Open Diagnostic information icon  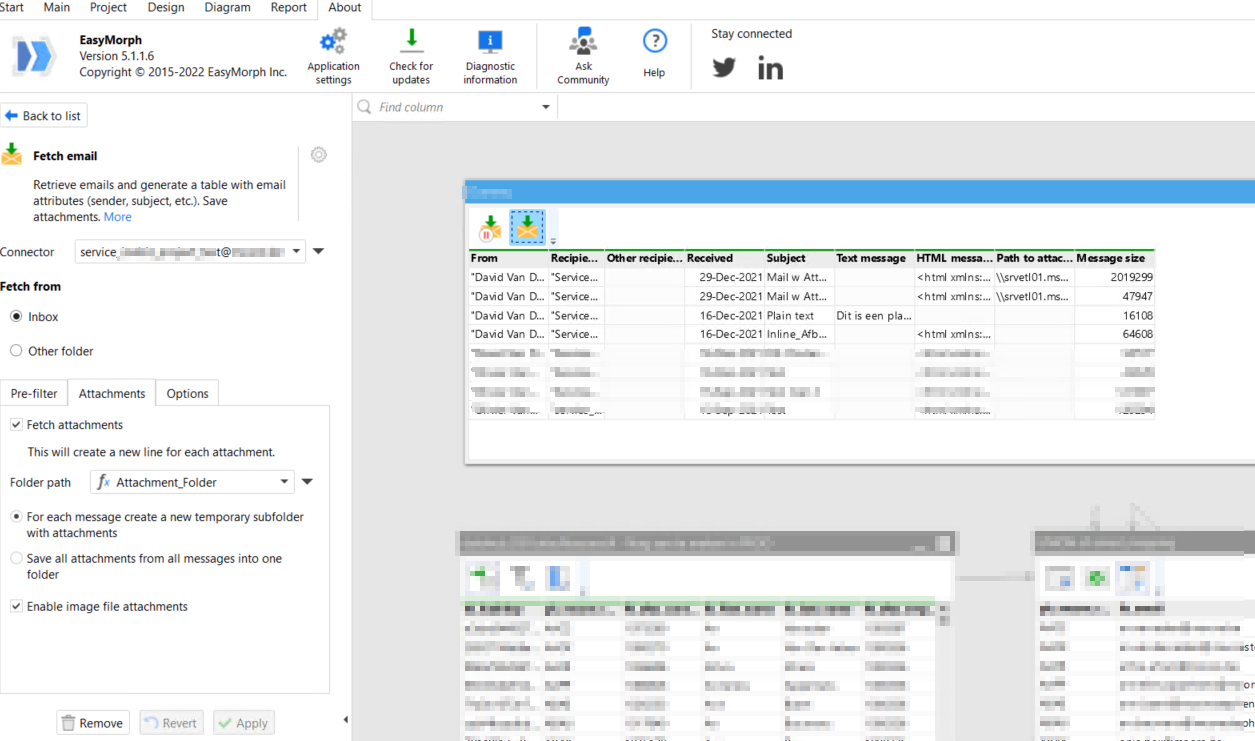point(490,42)
